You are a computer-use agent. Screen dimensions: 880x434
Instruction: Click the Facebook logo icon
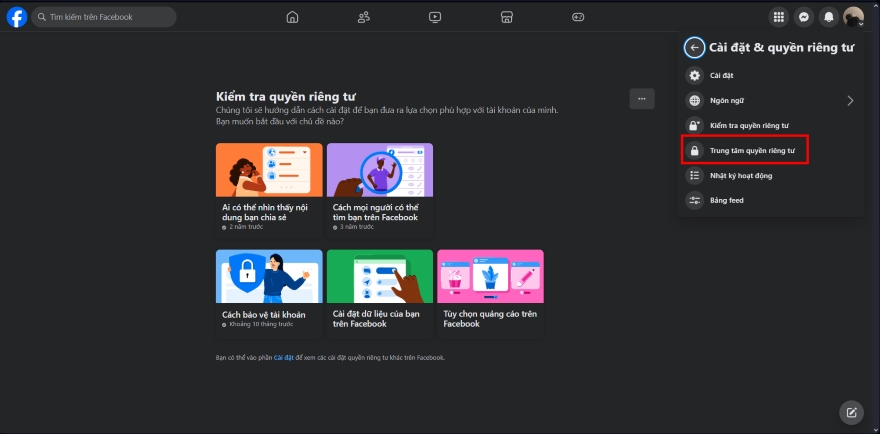click(x=17, y=17)
